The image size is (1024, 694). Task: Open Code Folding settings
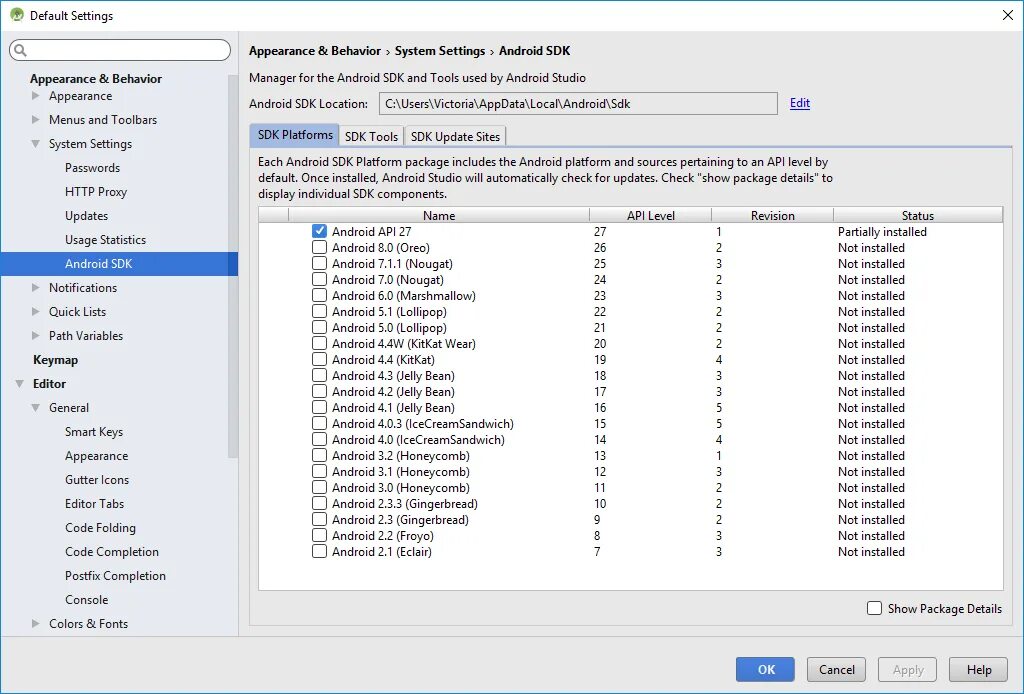click(x=100, y=528)
